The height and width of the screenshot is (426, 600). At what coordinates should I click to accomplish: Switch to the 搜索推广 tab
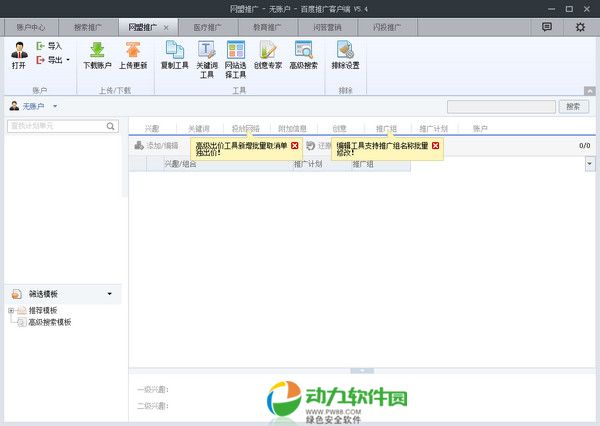88,28
